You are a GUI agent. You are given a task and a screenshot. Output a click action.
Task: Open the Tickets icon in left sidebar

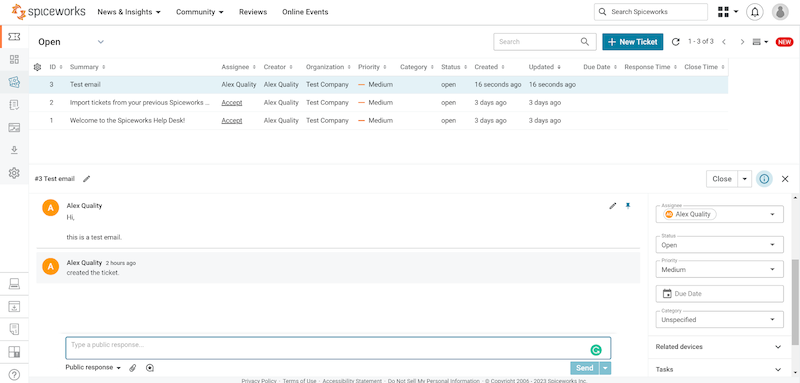tap(14, 37)
